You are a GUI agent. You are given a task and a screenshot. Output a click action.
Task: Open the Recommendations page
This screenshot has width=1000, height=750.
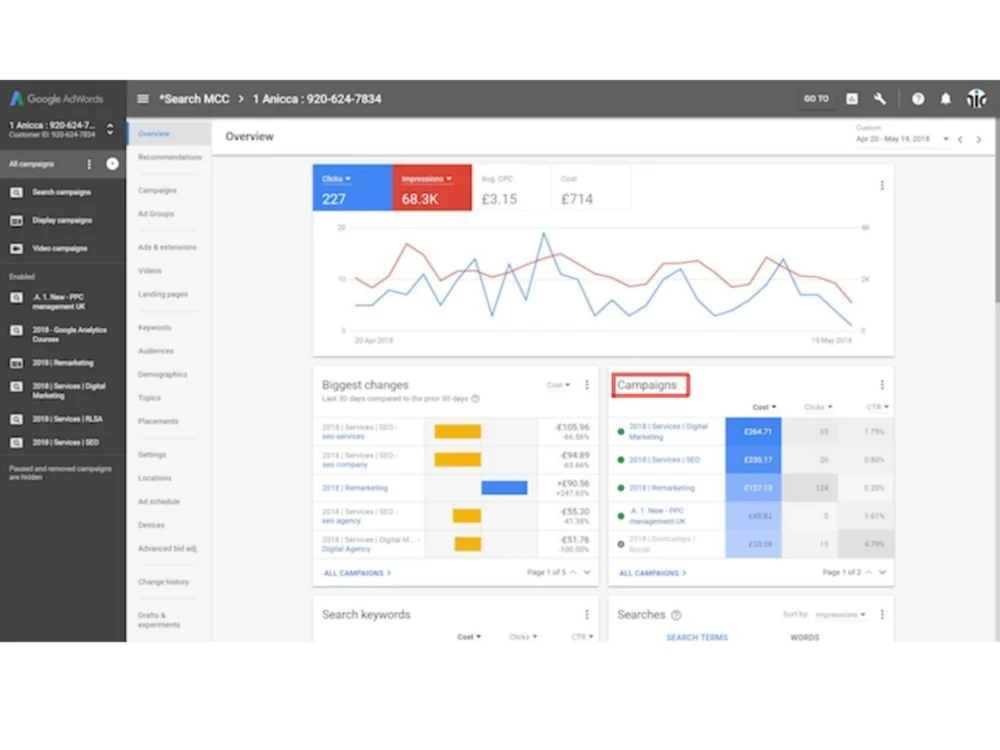(170, 157)
